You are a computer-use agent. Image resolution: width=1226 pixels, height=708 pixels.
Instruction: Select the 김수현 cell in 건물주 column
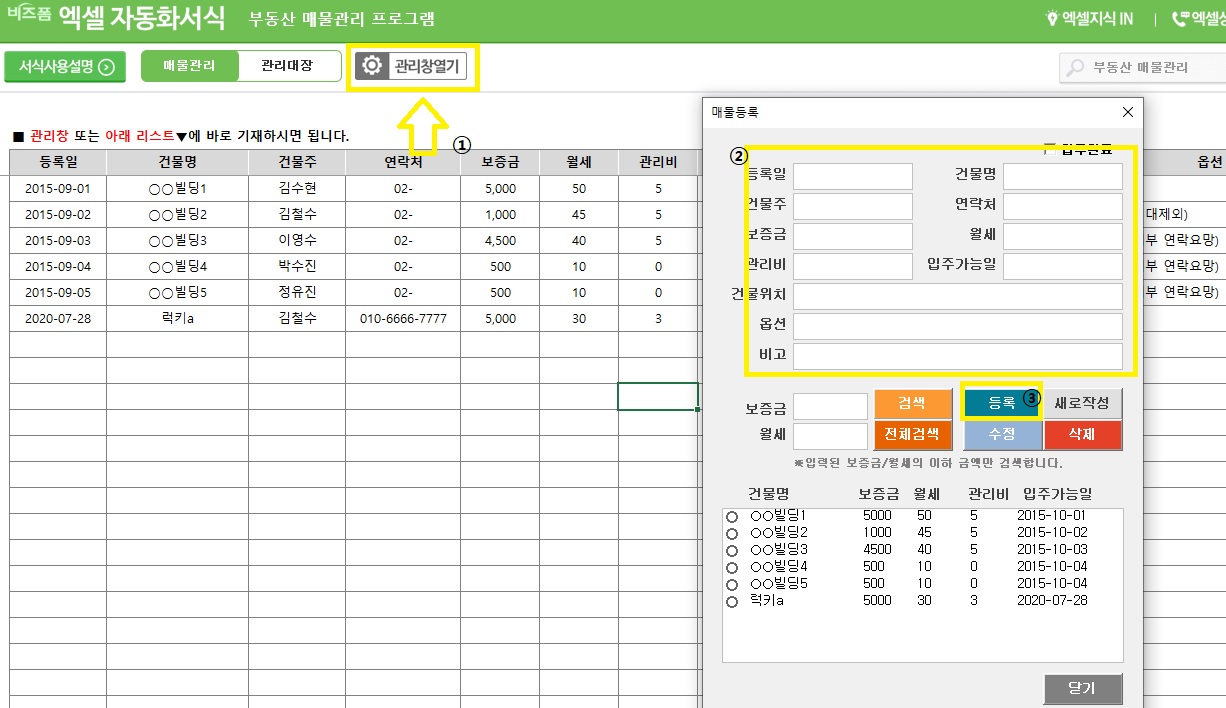297,188
